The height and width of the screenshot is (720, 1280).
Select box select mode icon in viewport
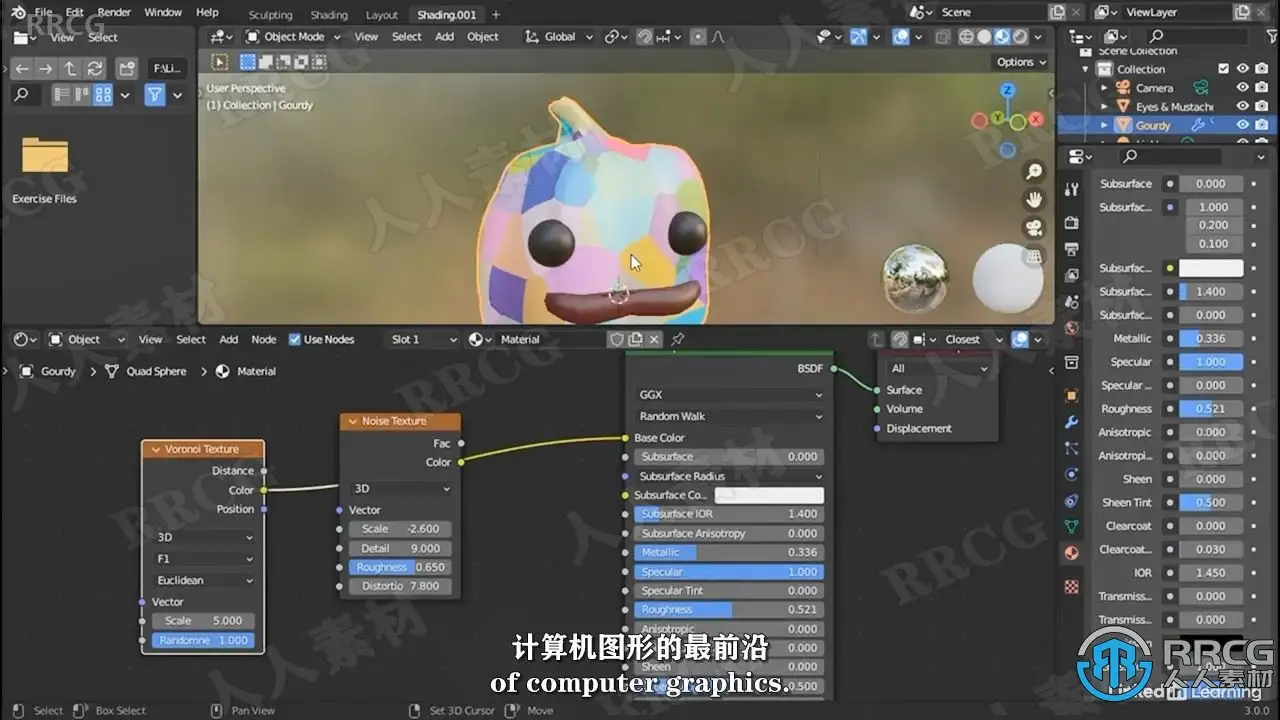point(248,62)
